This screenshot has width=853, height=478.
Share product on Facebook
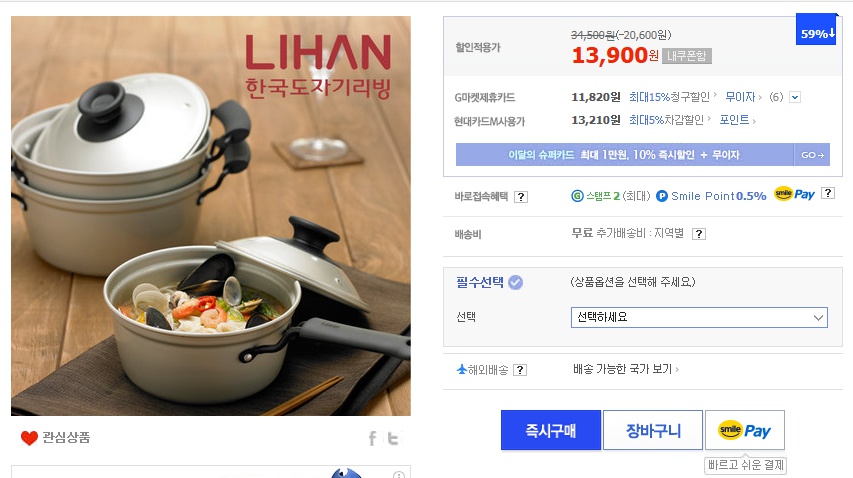[x=373, y=438]
